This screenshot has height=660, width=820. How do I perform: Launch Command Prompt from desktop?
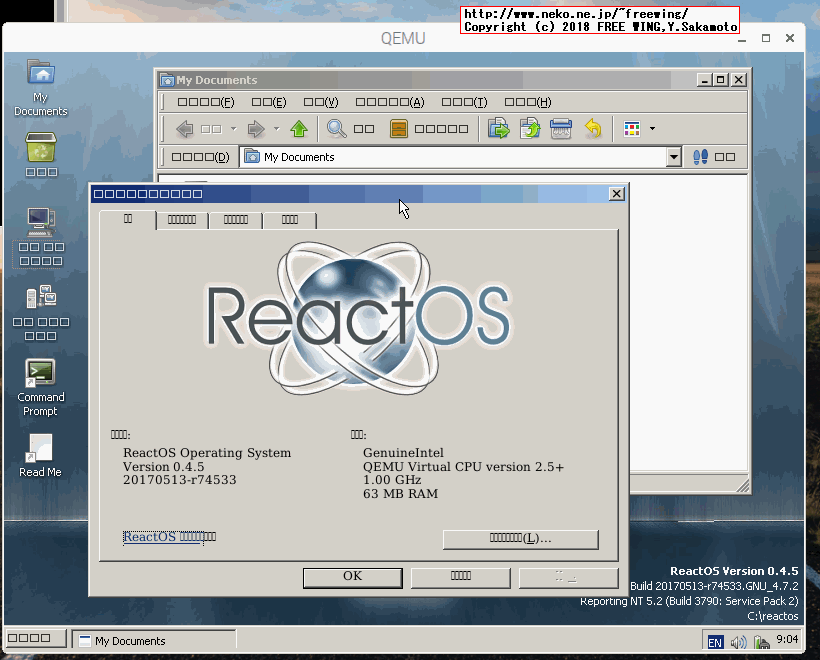tap(40, 388)
